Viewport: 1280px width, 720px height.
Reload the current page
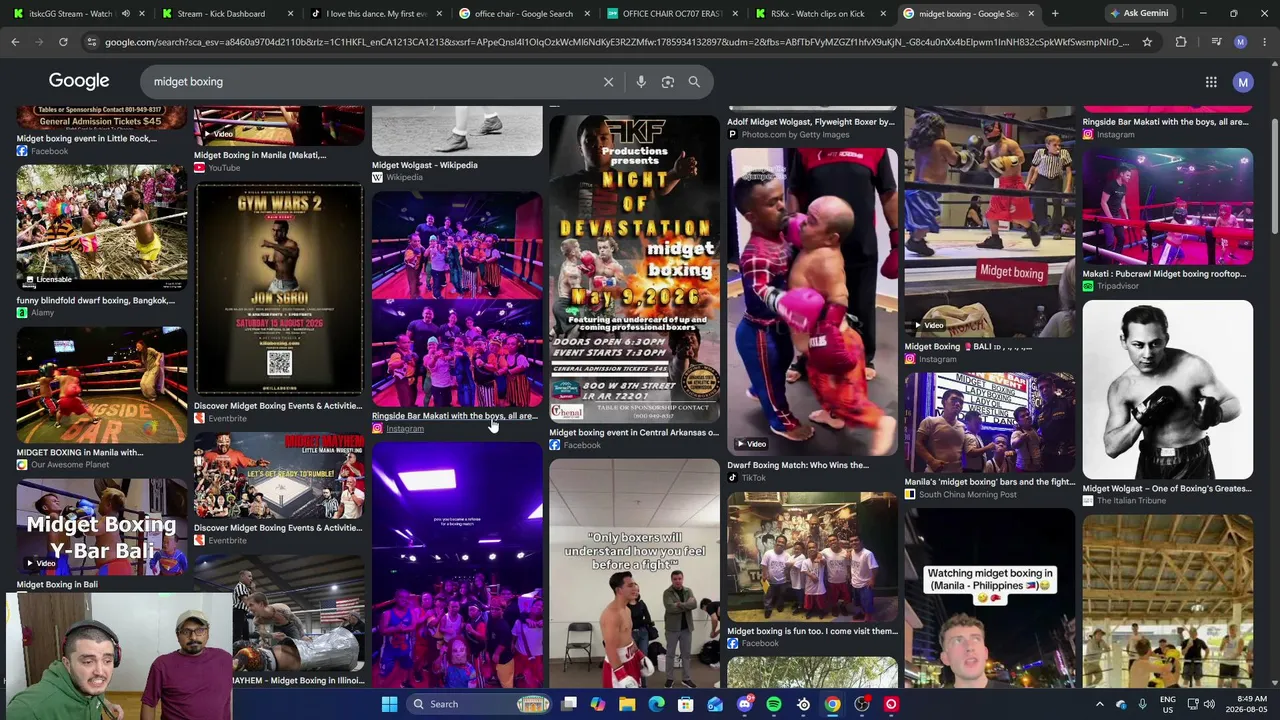pyautogui.click(x=63, y=42)
